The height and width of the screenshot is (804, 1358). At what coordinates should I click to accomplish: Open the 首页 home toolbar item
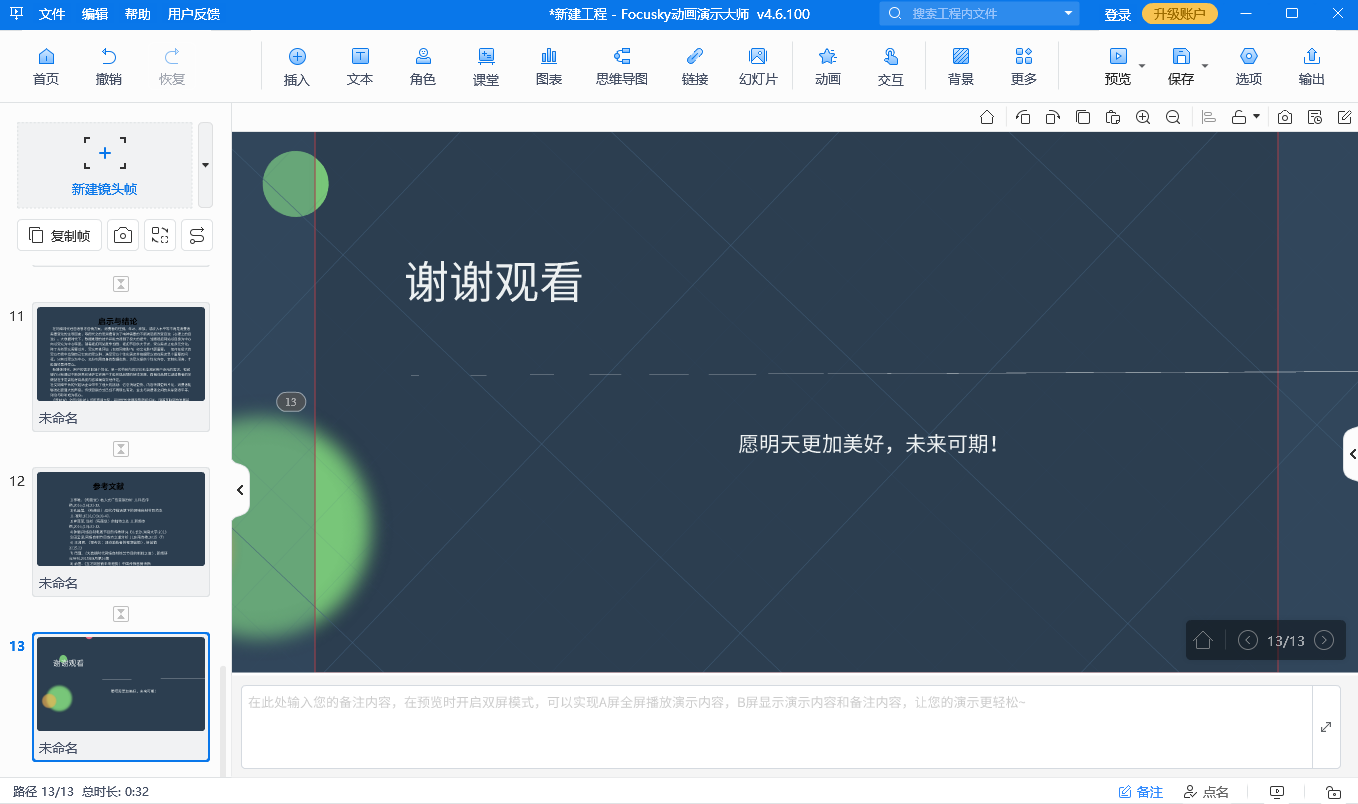(x=46, y=67)
